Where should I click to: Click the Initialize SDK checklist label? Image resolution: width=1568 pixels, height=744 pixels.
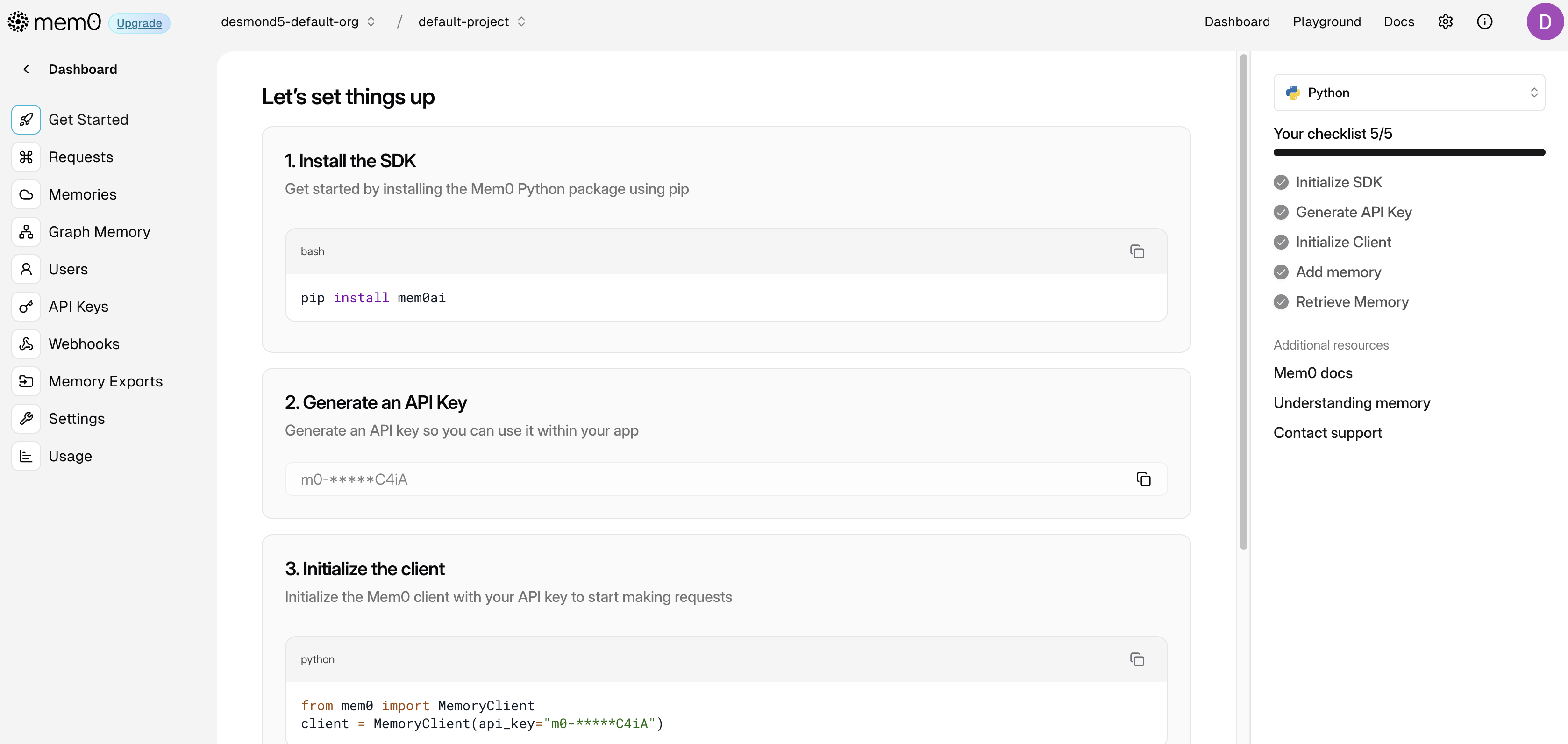(x=1338, y=183)
